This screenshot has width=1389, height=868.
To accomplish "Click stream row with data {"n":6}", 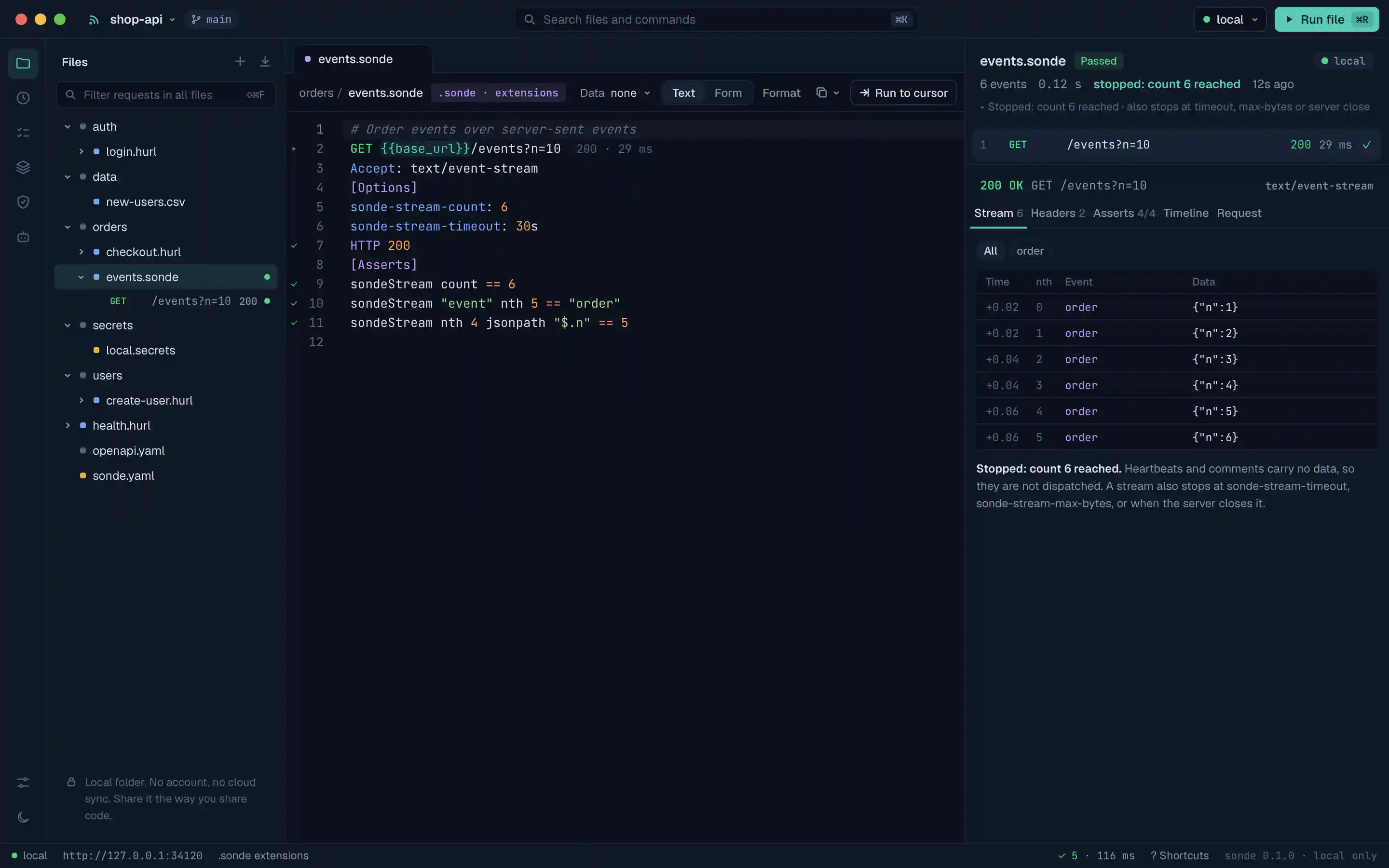I will click(1176, 437).
